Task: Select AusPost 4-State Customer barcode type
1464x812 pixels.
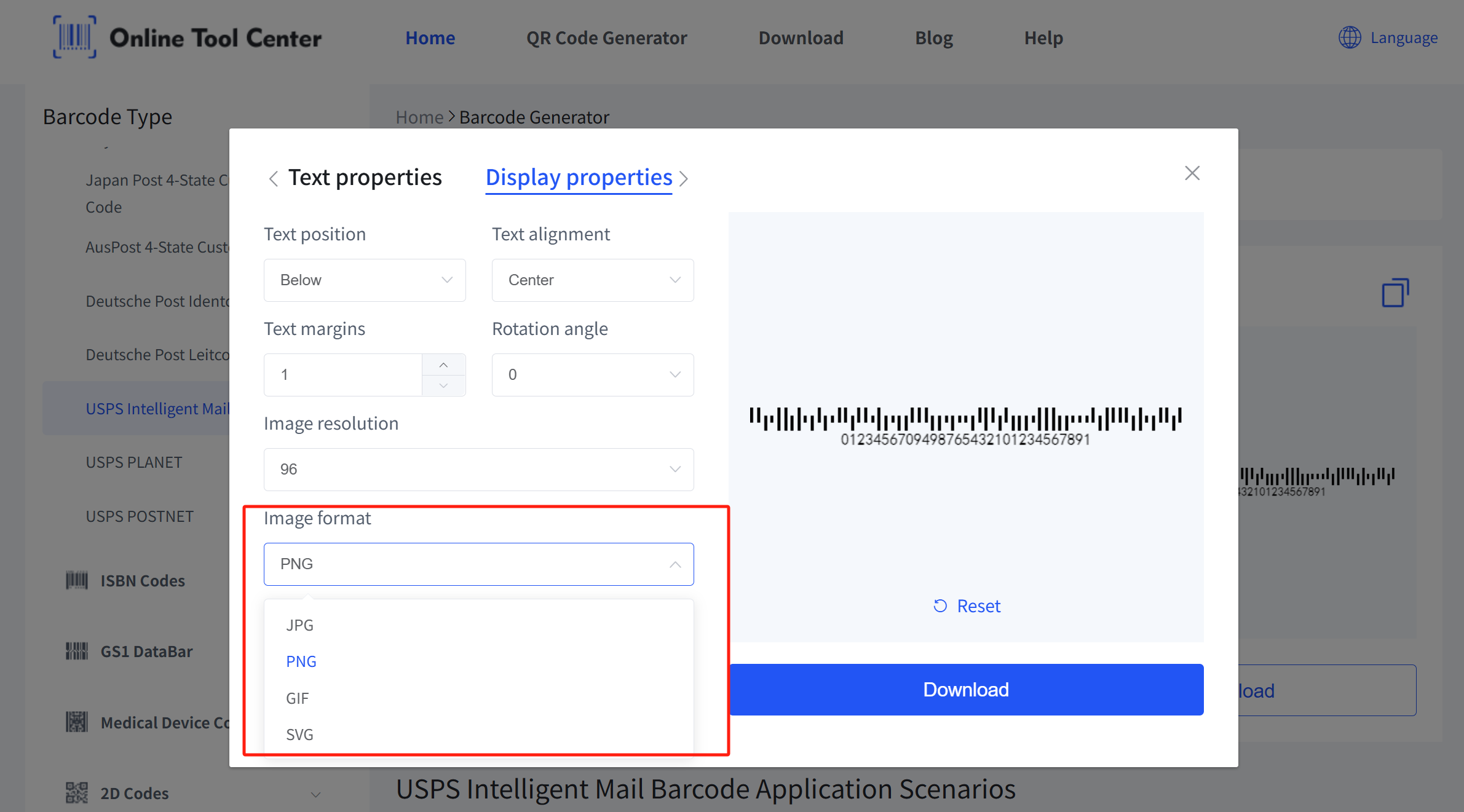Action: point(157,247)
